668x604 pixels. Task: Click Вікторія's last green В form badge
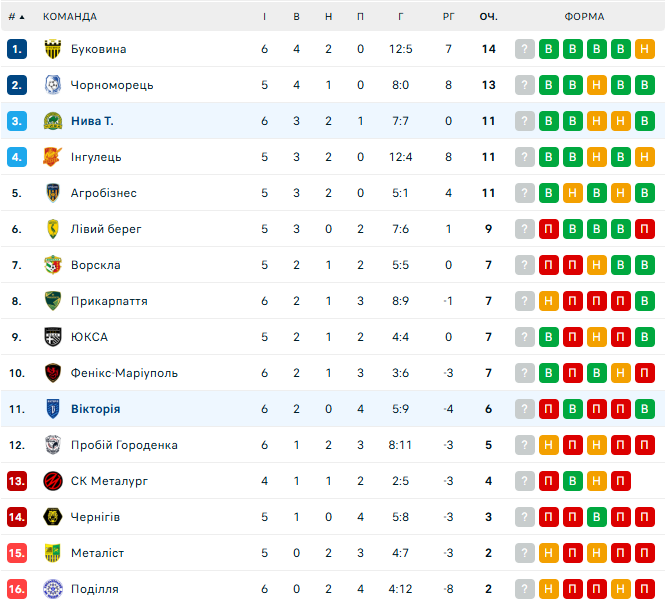click(x=645, y=409)
